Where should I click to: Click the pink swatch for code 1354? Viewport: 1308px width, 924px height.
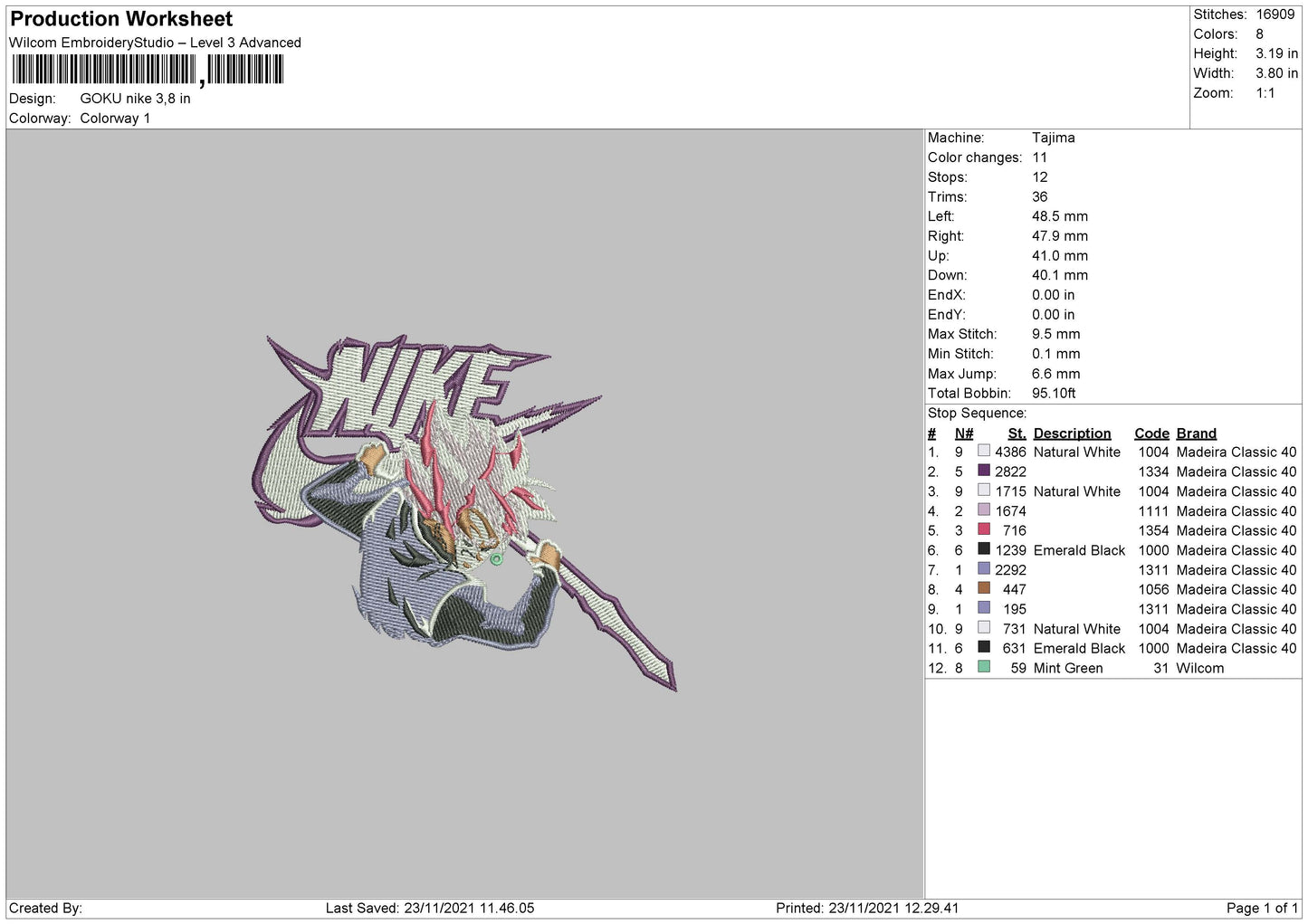(984, 530)
